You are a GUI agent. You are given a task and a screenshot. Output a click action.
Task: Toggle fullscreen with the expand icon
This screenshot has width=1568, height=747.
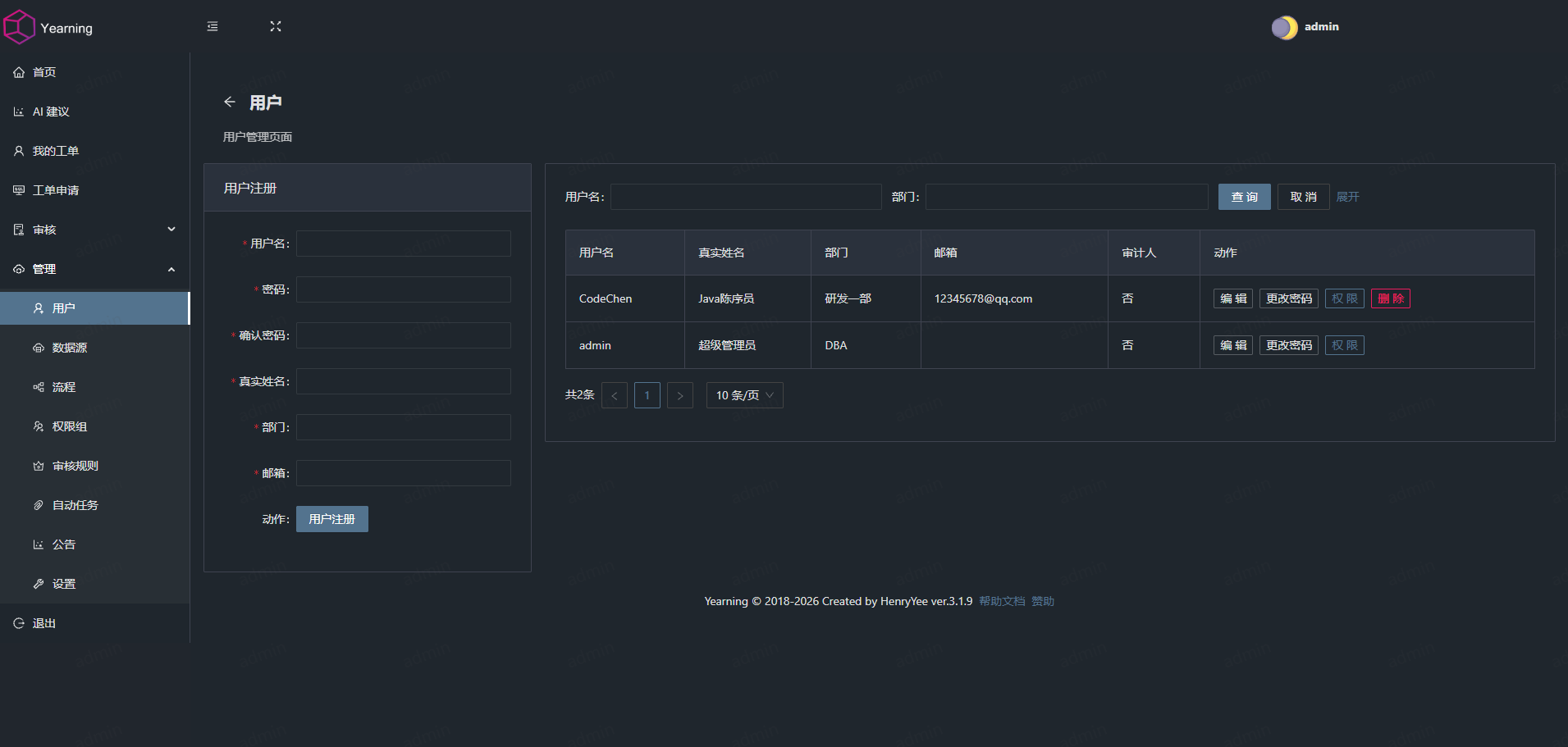click(276, 26)
